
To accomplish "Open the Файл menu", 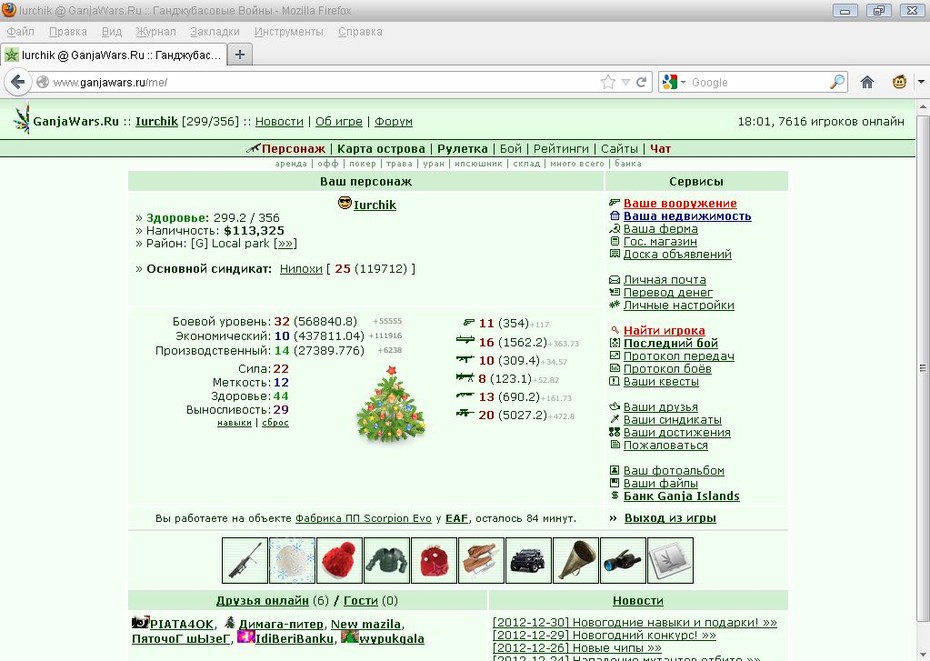I will [20, 31].
